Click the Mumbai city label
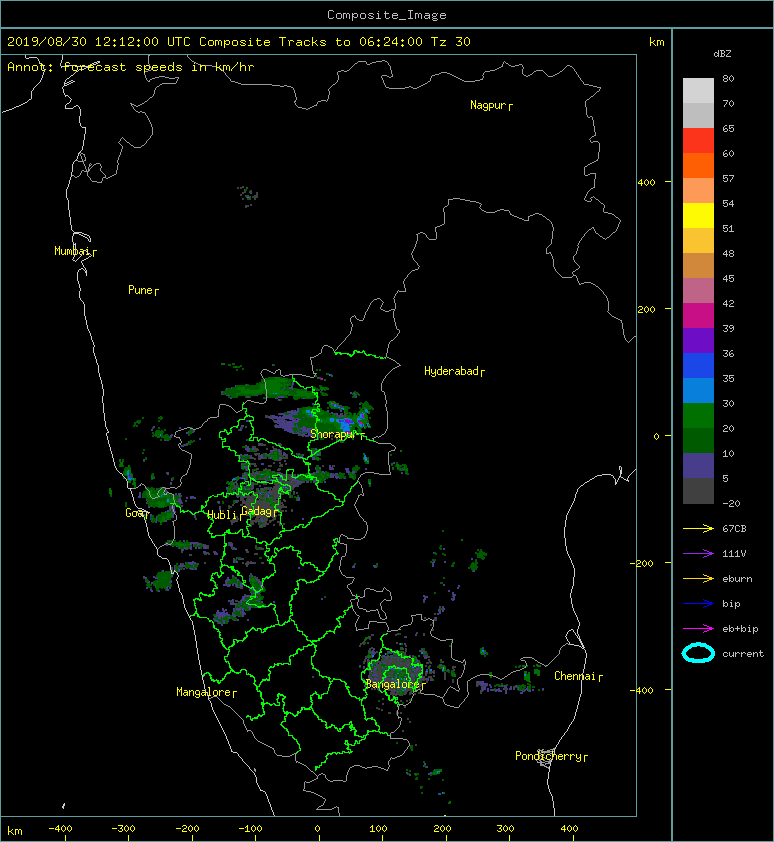 tap(72, 251)
